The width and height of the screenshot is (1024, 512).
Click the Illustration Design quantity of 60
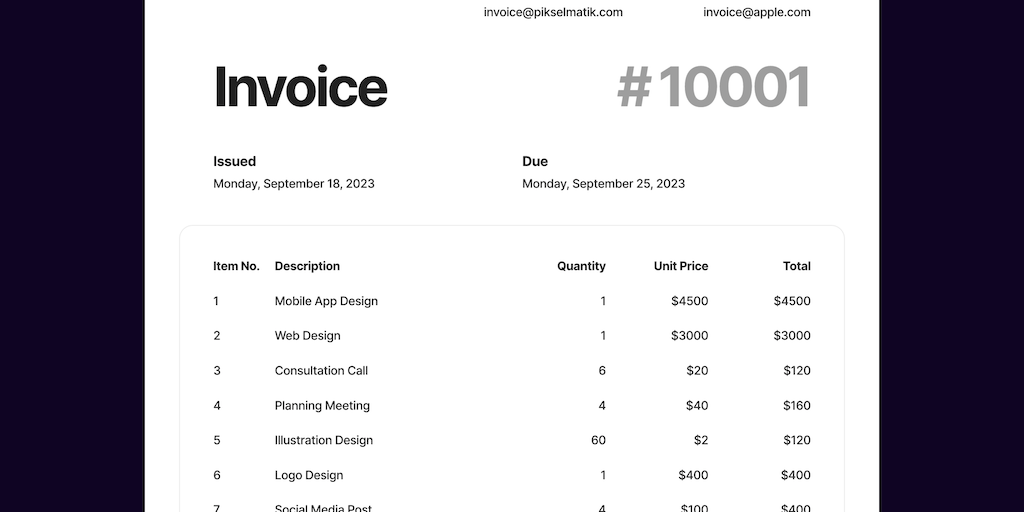(598, 440)
